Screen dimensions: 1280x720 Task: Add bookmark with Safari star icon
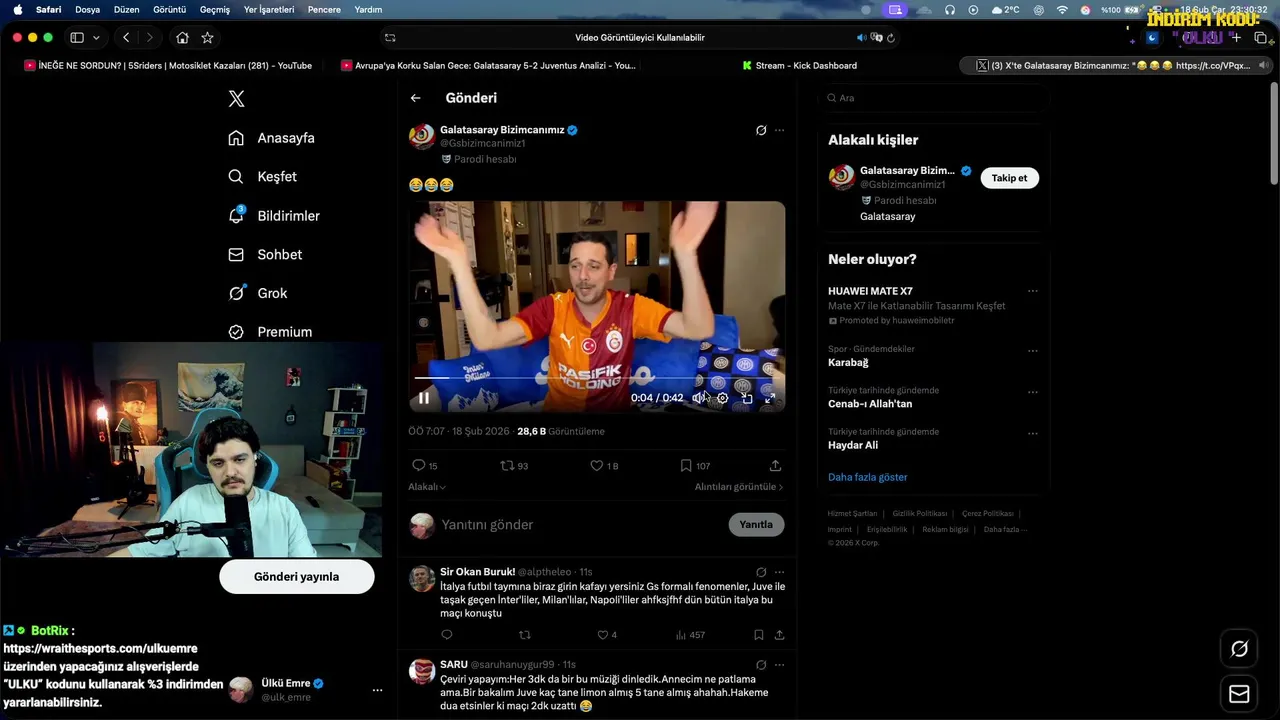(x=207, y=37)
